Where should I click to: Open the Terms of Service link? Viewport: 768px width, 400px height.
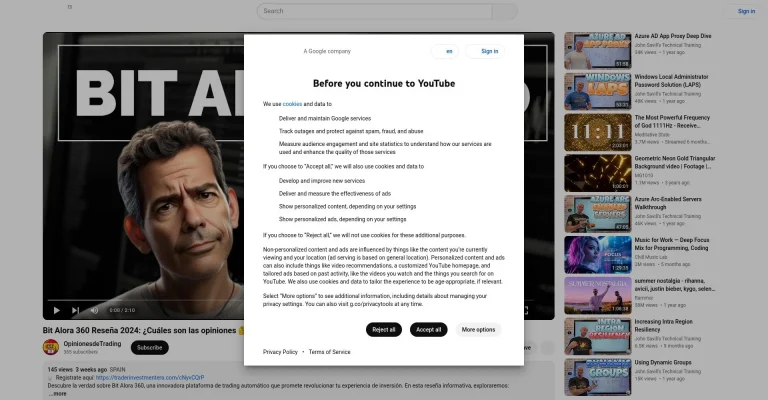click(329, 352)
